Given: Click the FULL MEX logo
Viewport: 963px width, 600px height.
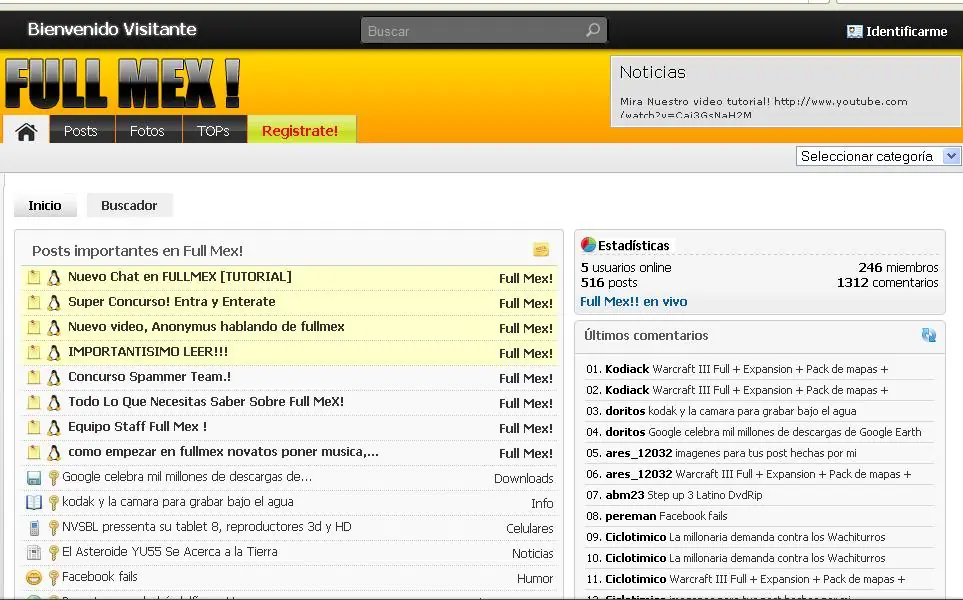Looking at the screenshot, I should [123, 84].
